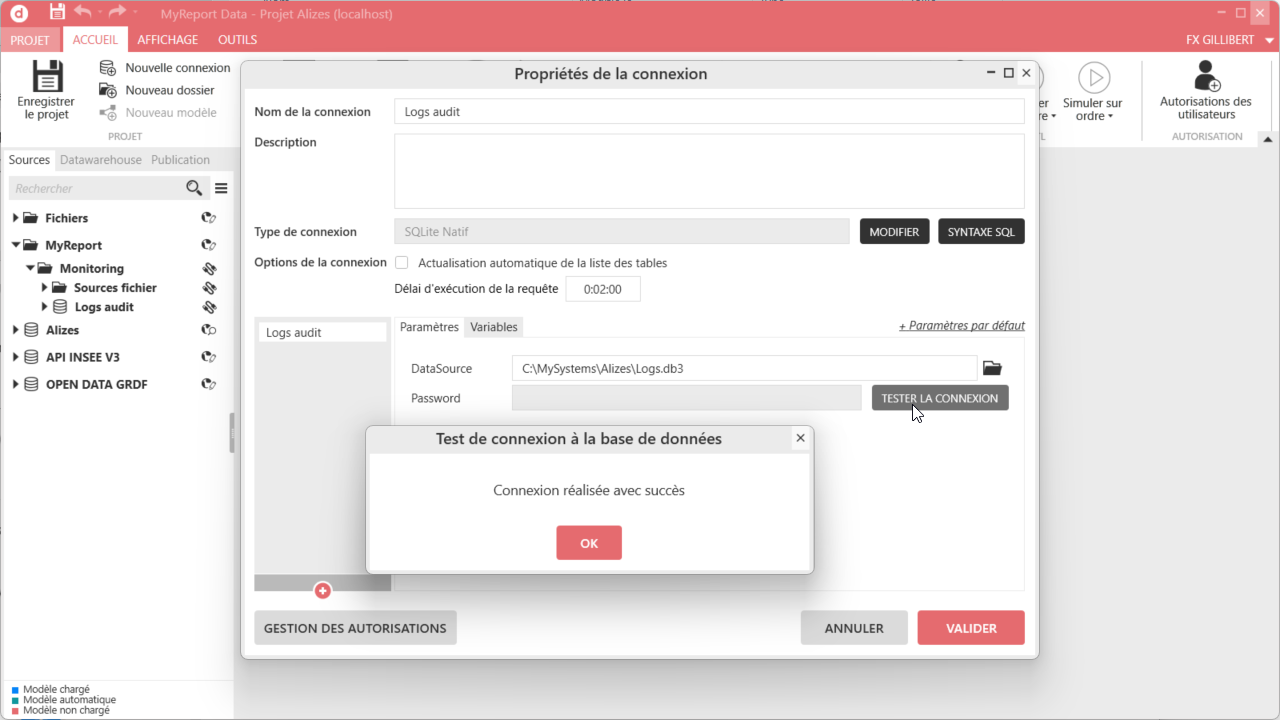Click the save project floppy disk icon
This screenshot has width=1280, height=720.
[46, 77]
